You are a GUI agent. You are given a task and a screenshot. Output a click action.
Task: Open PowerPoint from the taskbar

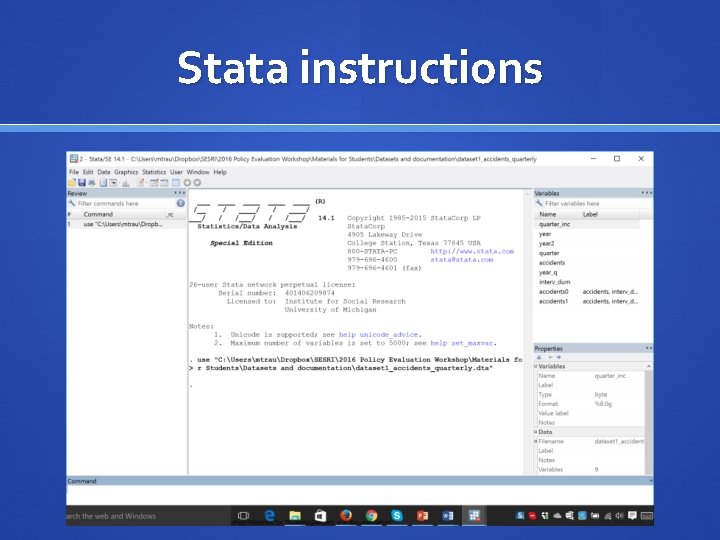(x=422, y=516)
